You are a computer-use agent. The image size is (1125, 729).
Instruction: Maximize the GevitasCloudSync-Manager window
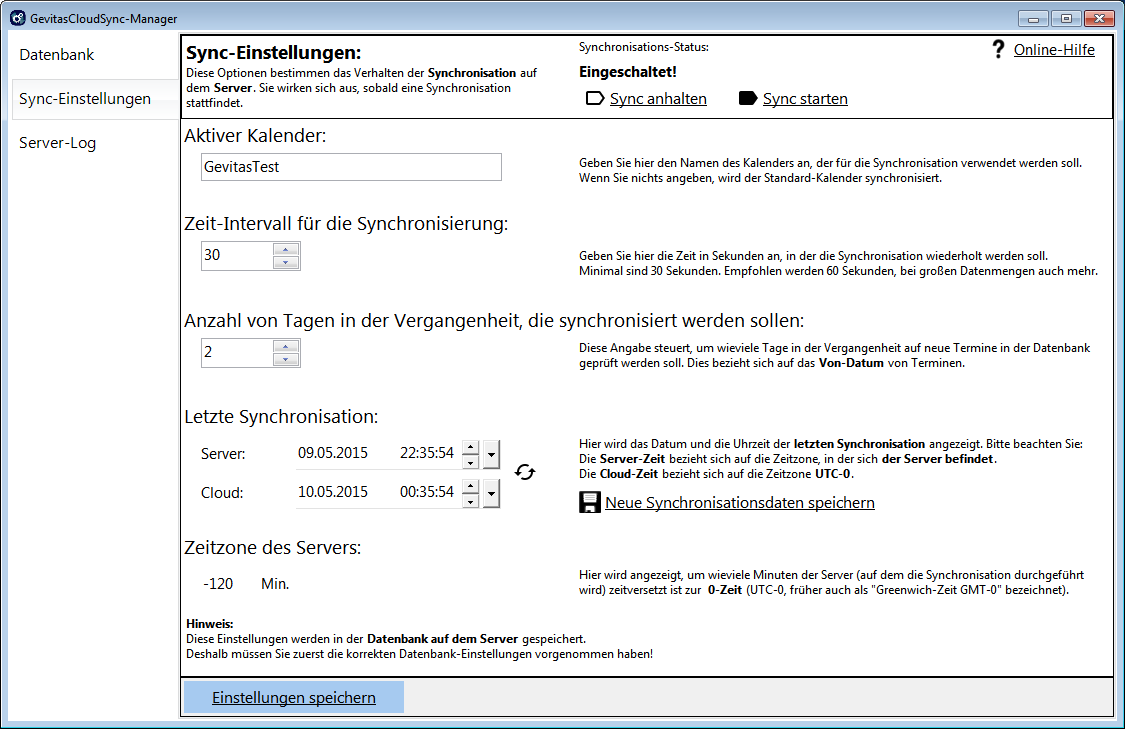click(x=1066, y=19)
